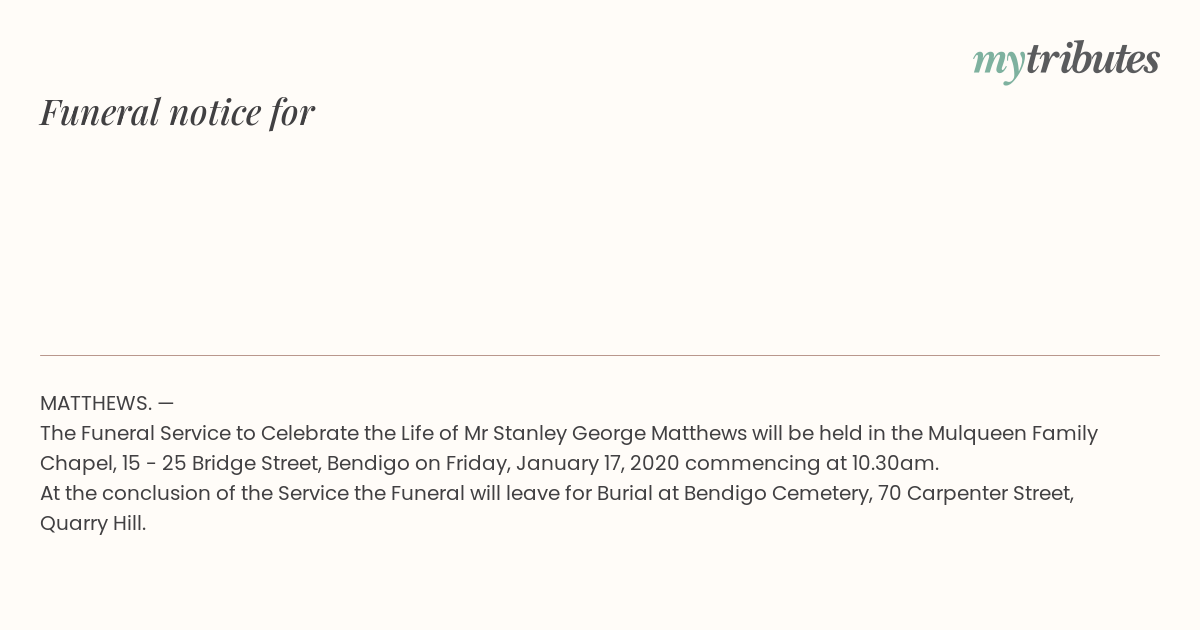
Task: Click the mytributes logo
Action: [1066, 61]
